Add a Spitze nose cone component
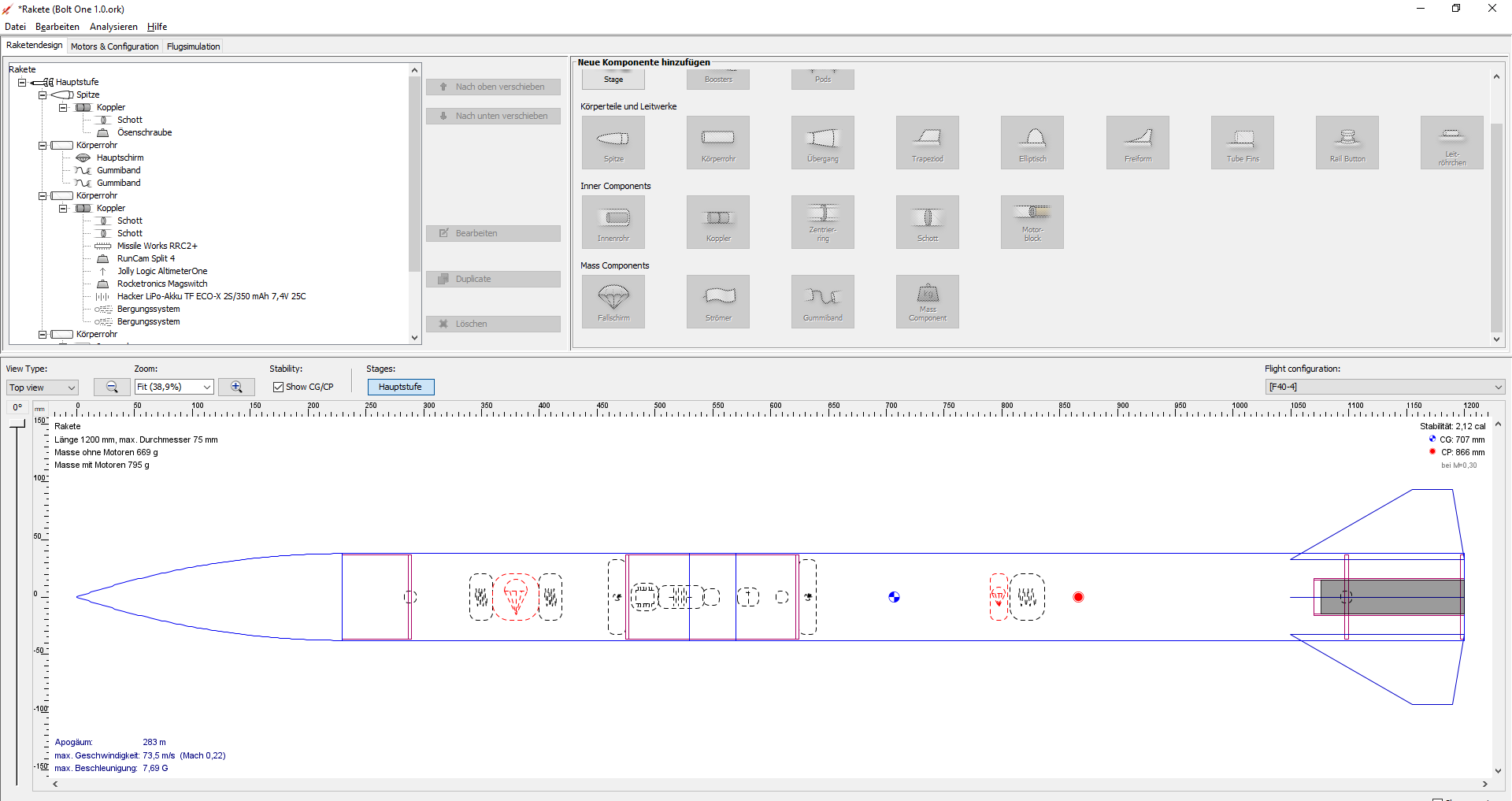Screen dimensions: 1512x801 click(x=613, y=143)
